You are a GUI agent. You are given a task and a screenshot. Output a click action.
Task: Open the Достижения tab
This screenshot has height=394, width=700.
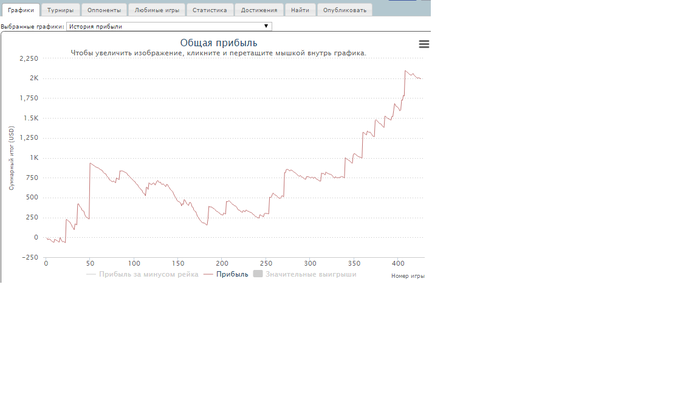[259, 10]
